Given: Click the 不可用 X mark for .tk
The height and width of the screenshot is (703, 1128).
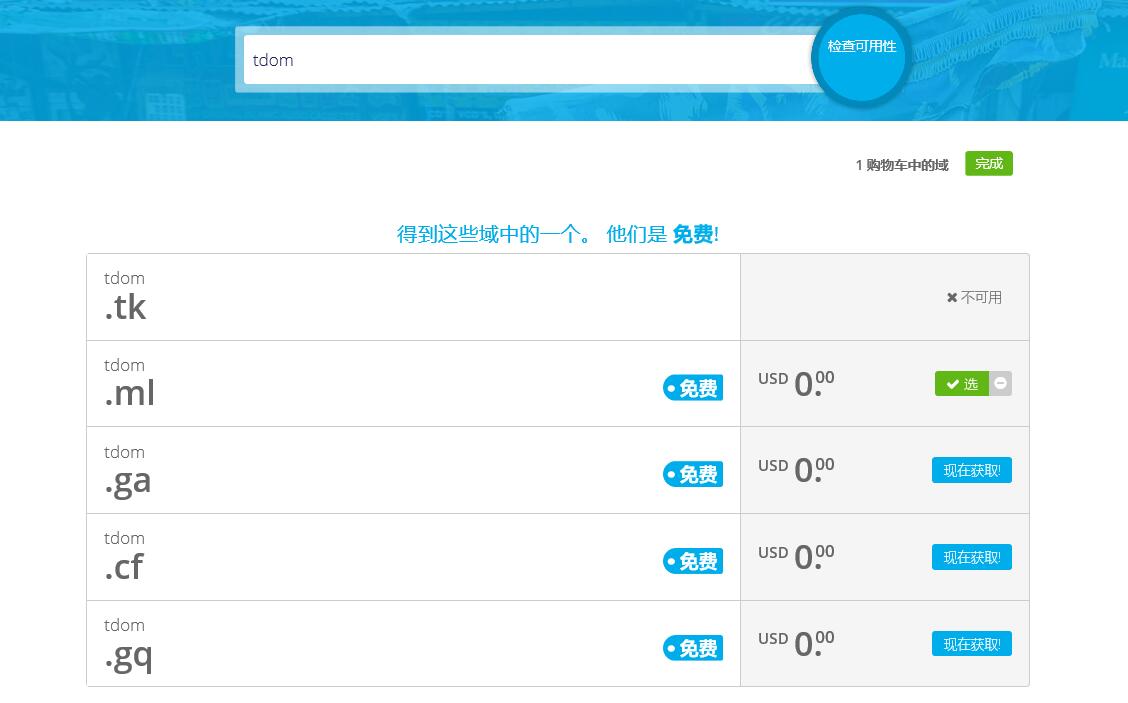Looking at the screenshot, I should [x=952, y=297].
